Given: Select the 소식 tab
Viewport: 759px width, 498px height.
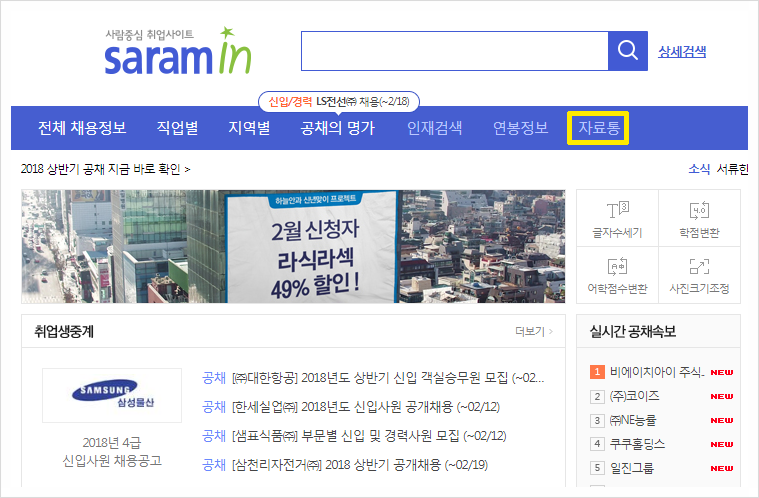Looking at the screenshot, I should [x=699, y=169].
